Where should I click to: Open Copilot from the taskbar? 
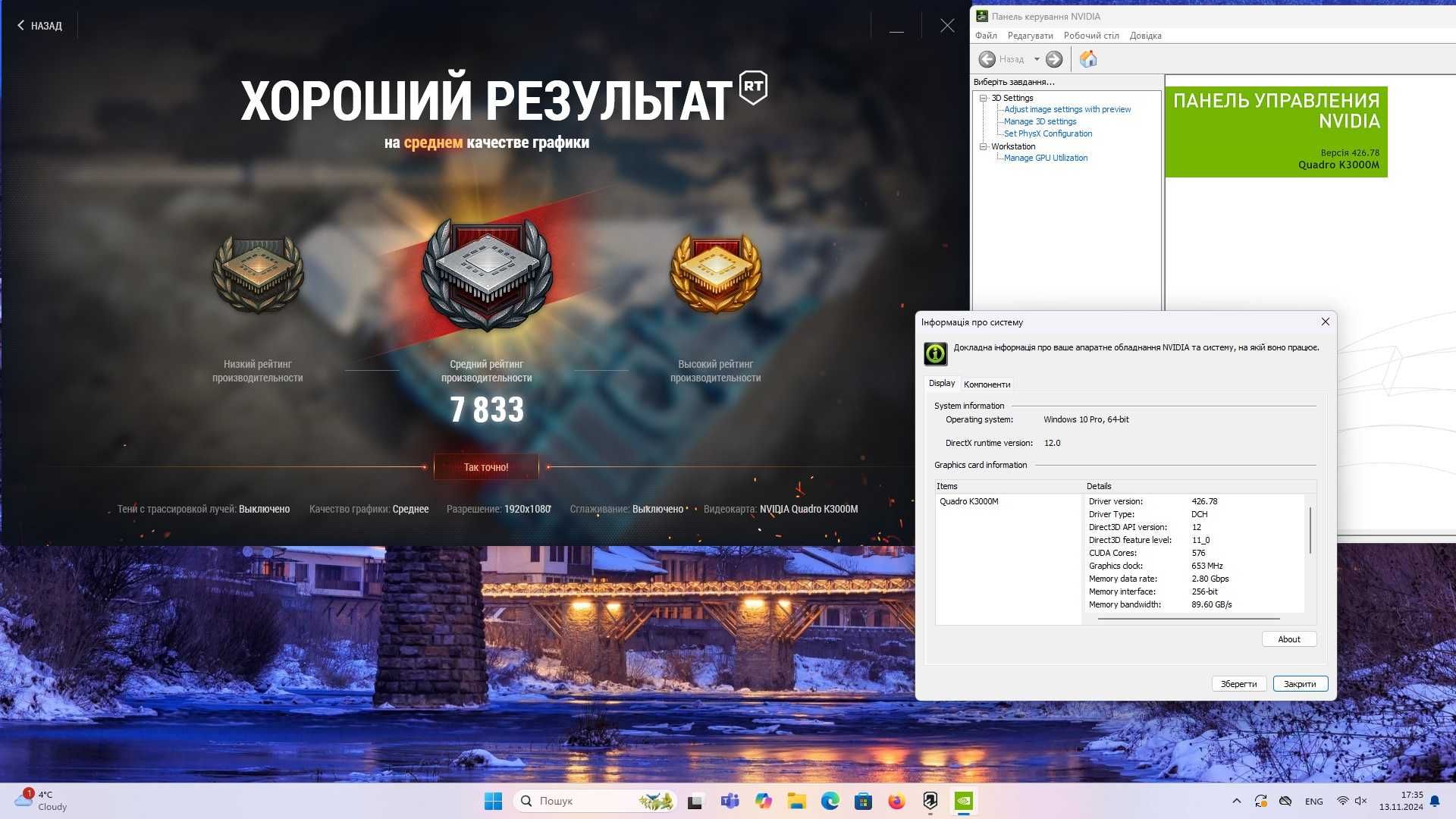tap(763, 801)
